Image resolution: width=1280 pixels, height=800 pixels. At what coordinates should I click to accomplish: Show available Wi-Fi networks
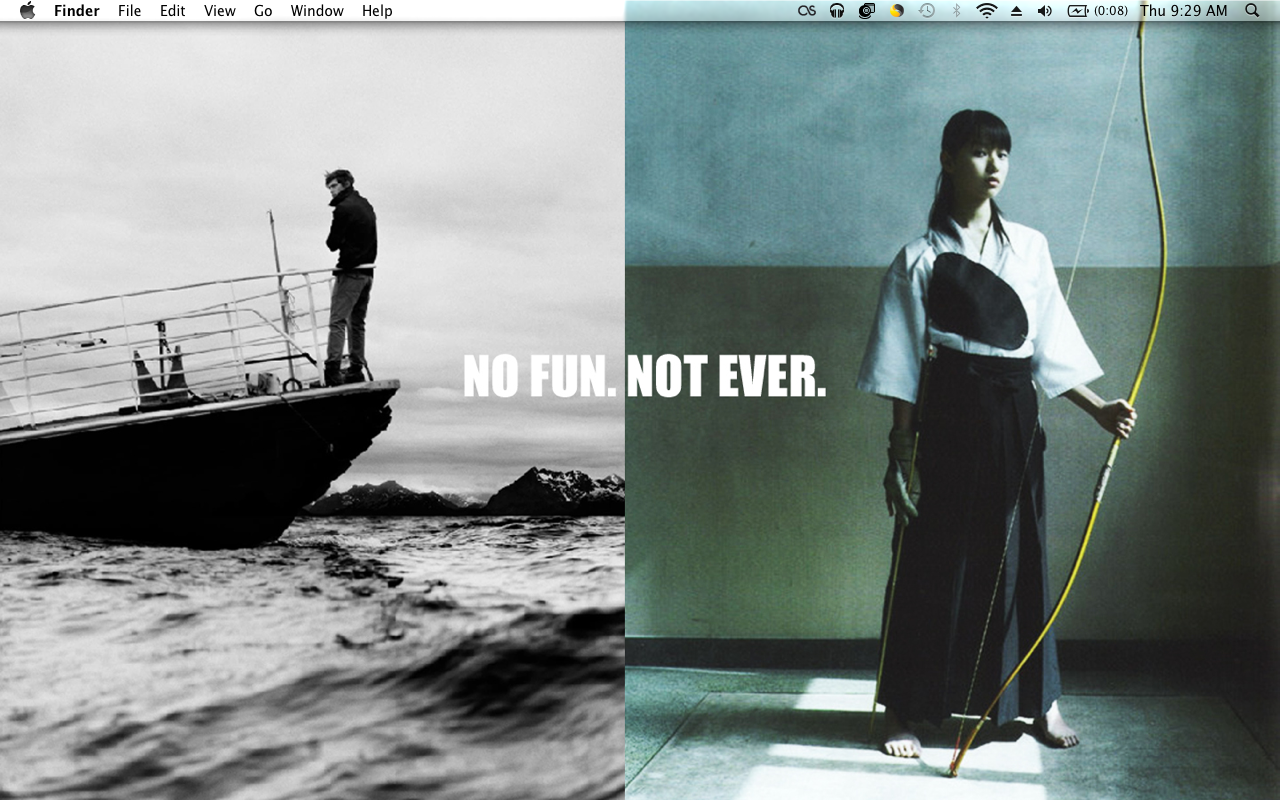[x=987, y=11]
